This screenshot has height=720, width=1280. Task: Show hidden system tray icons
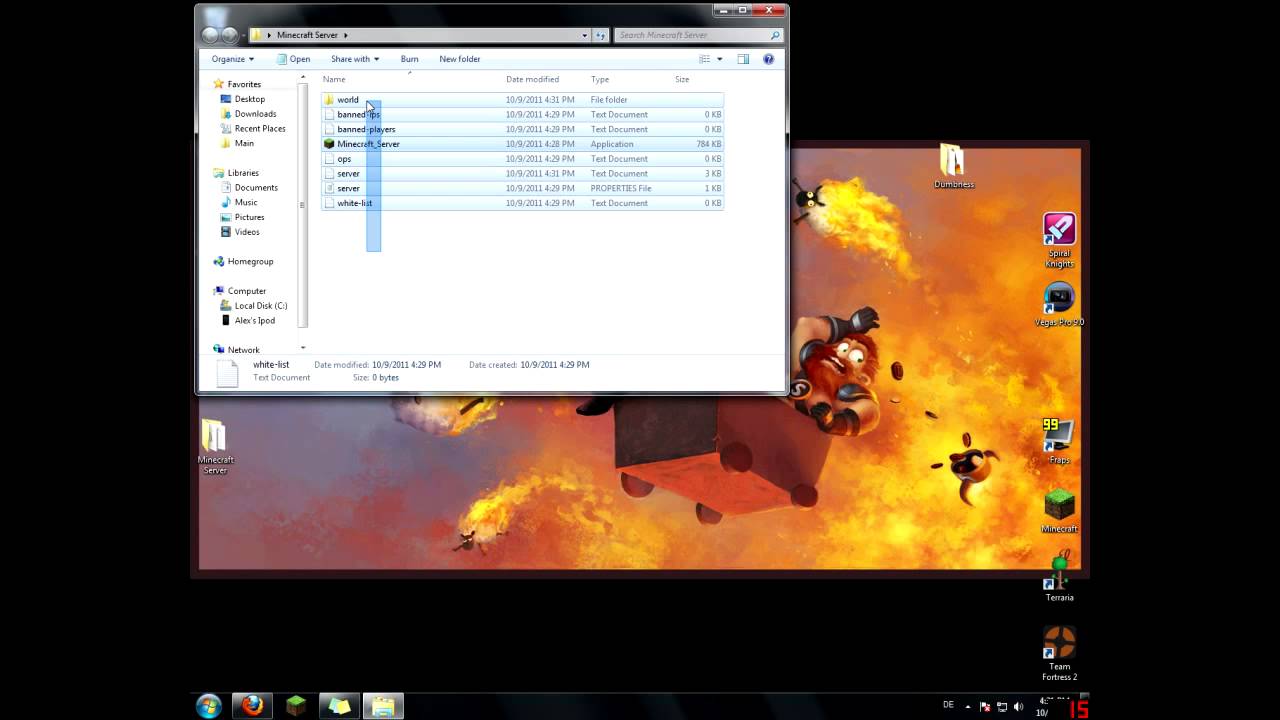click(x=967, y=705)
